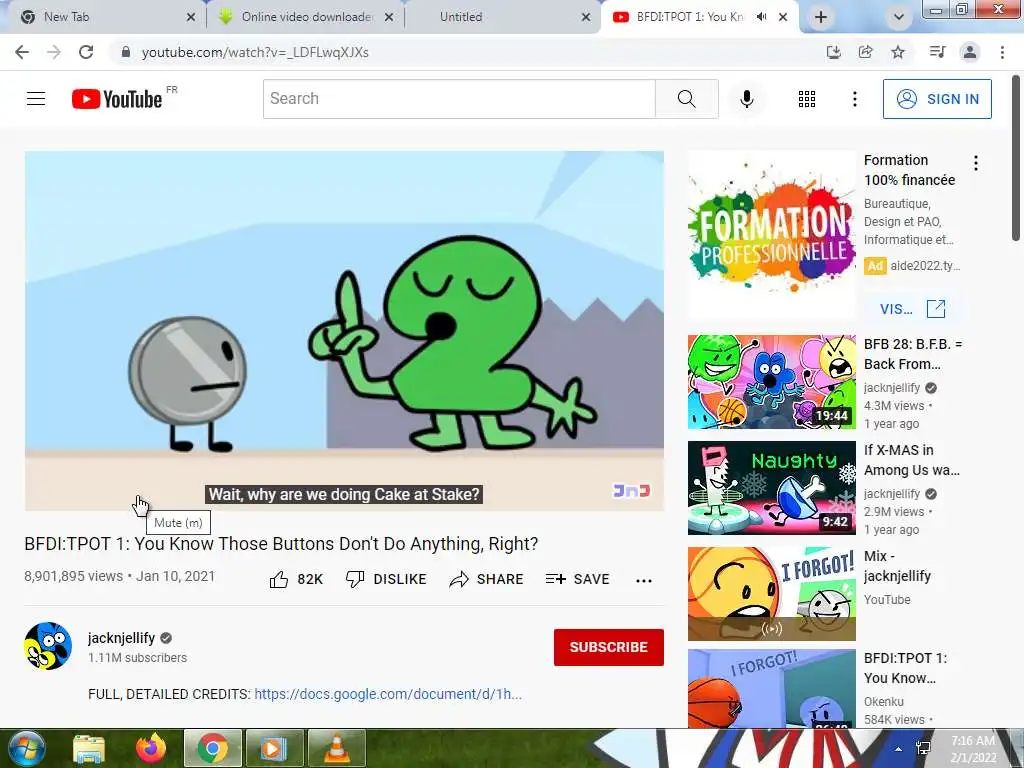1024x768 pixels.
Task: Click the lock icon in address bar
Action: 126,52
